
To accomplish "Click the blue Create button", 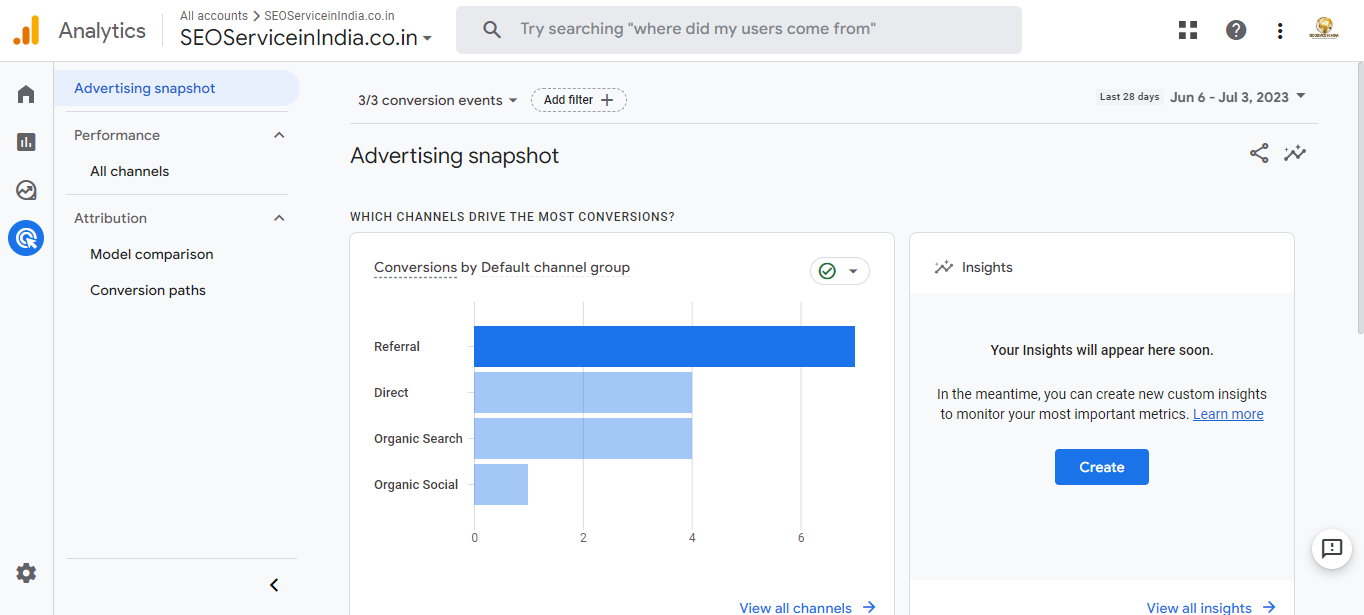I will click(x=1101, y=467).
